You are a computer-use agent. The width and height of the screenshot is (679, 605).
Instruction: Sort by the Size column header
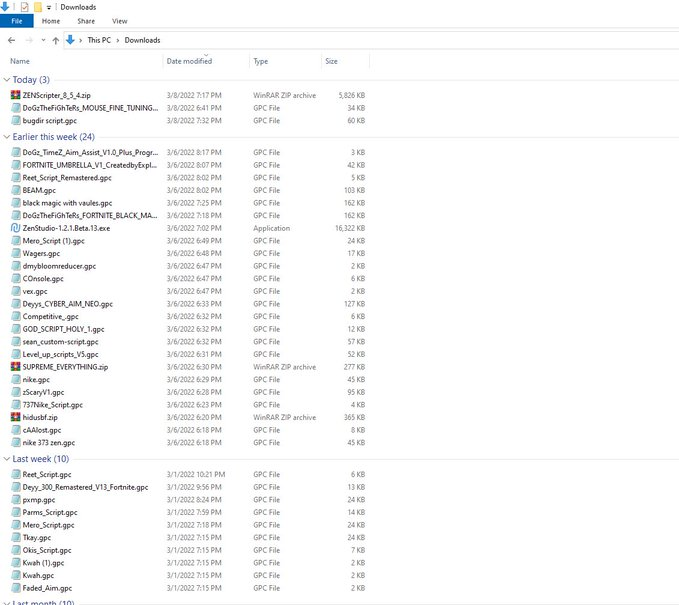click(331, 61)
